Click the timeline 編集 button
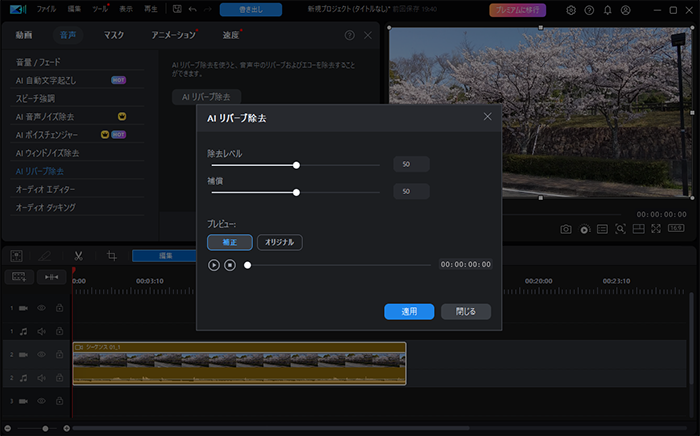The height and width of the screenshot is (436, 700). point(164,256)
